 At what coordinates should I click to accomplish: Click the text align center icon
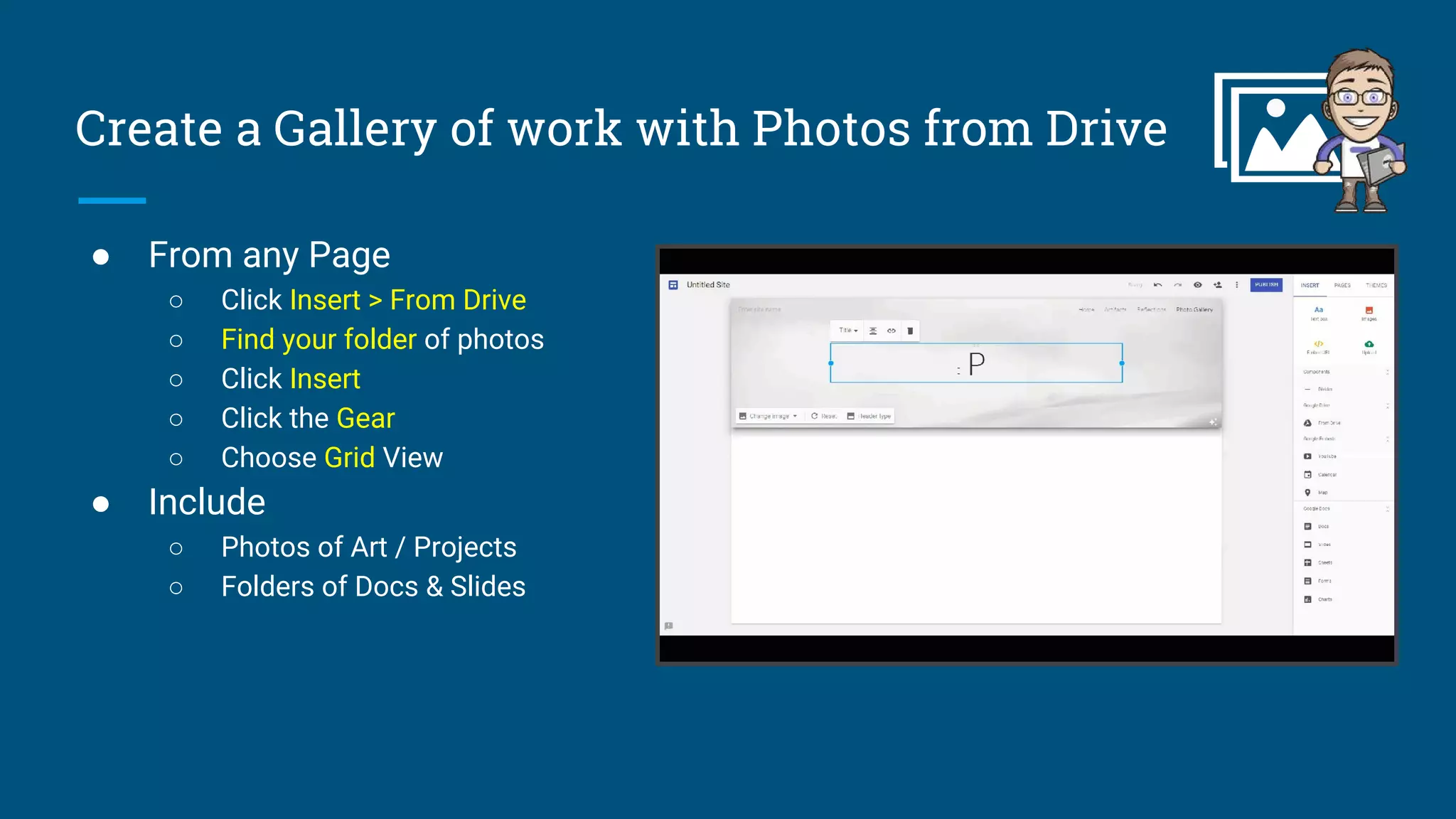(873, 331)
